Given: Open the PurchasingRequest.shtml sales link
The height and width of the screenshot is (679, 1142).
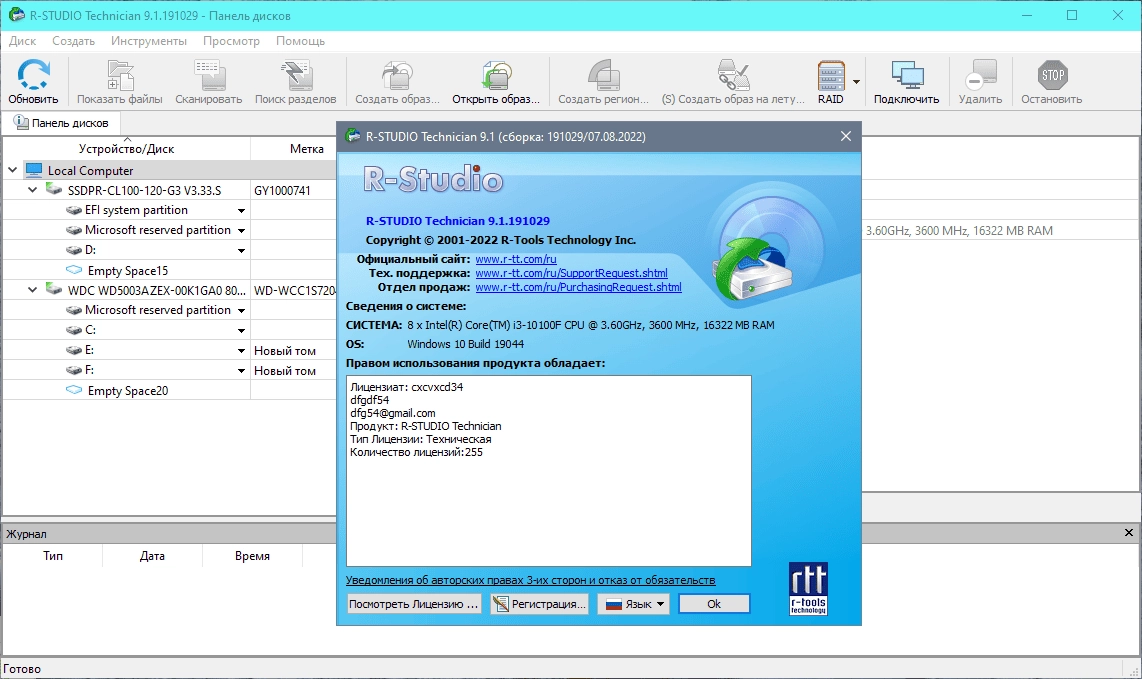Looking at the screenshot, I should pos(578,287).
